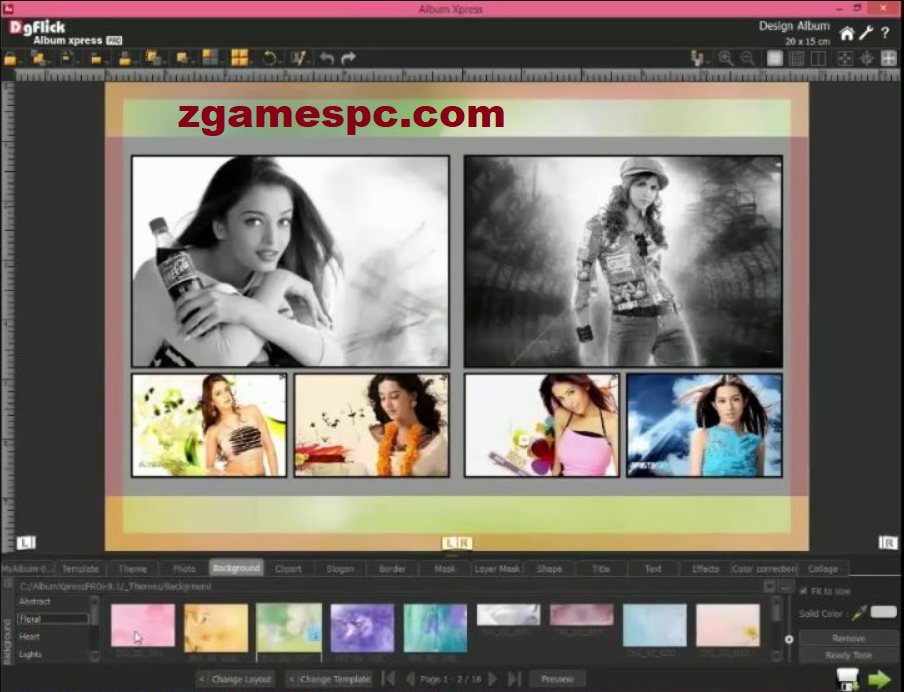Click the fit-to-screen arrows icon
Viewport: 904px width, 692px height.
pos(845,58)
